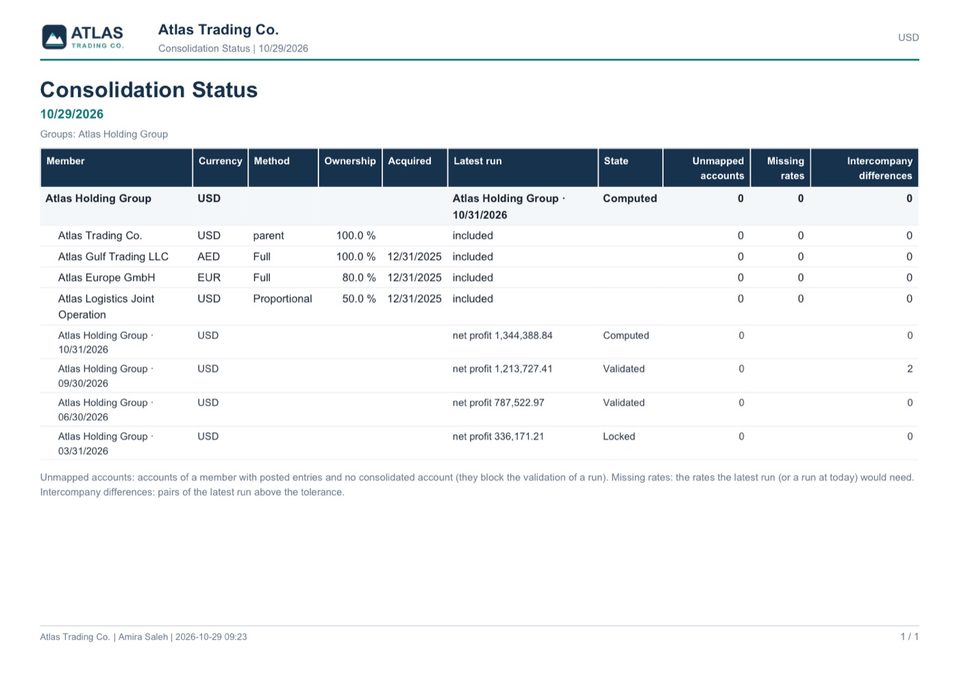Click the 80.0 % ownership value
The image size is (959, 677).
point(358,277)
